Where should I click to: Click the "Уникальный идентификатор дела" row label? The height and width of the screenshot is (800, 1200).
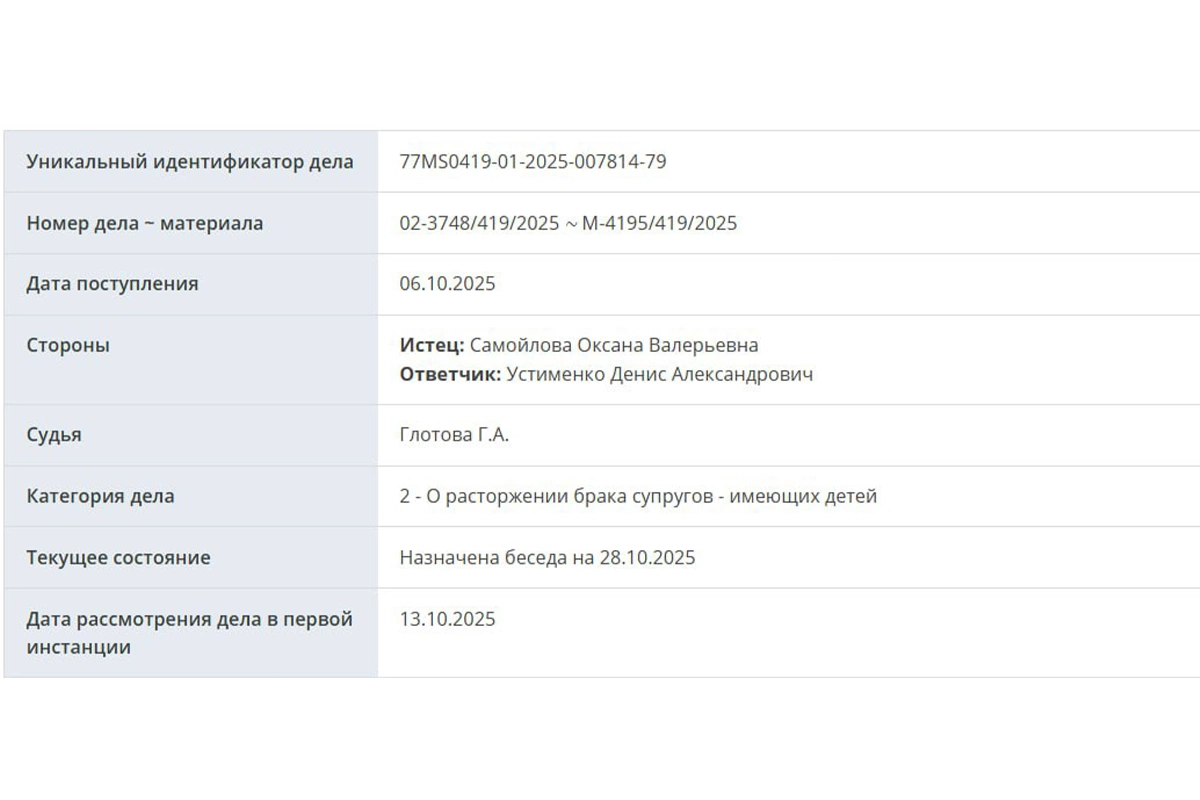point(189,162)
